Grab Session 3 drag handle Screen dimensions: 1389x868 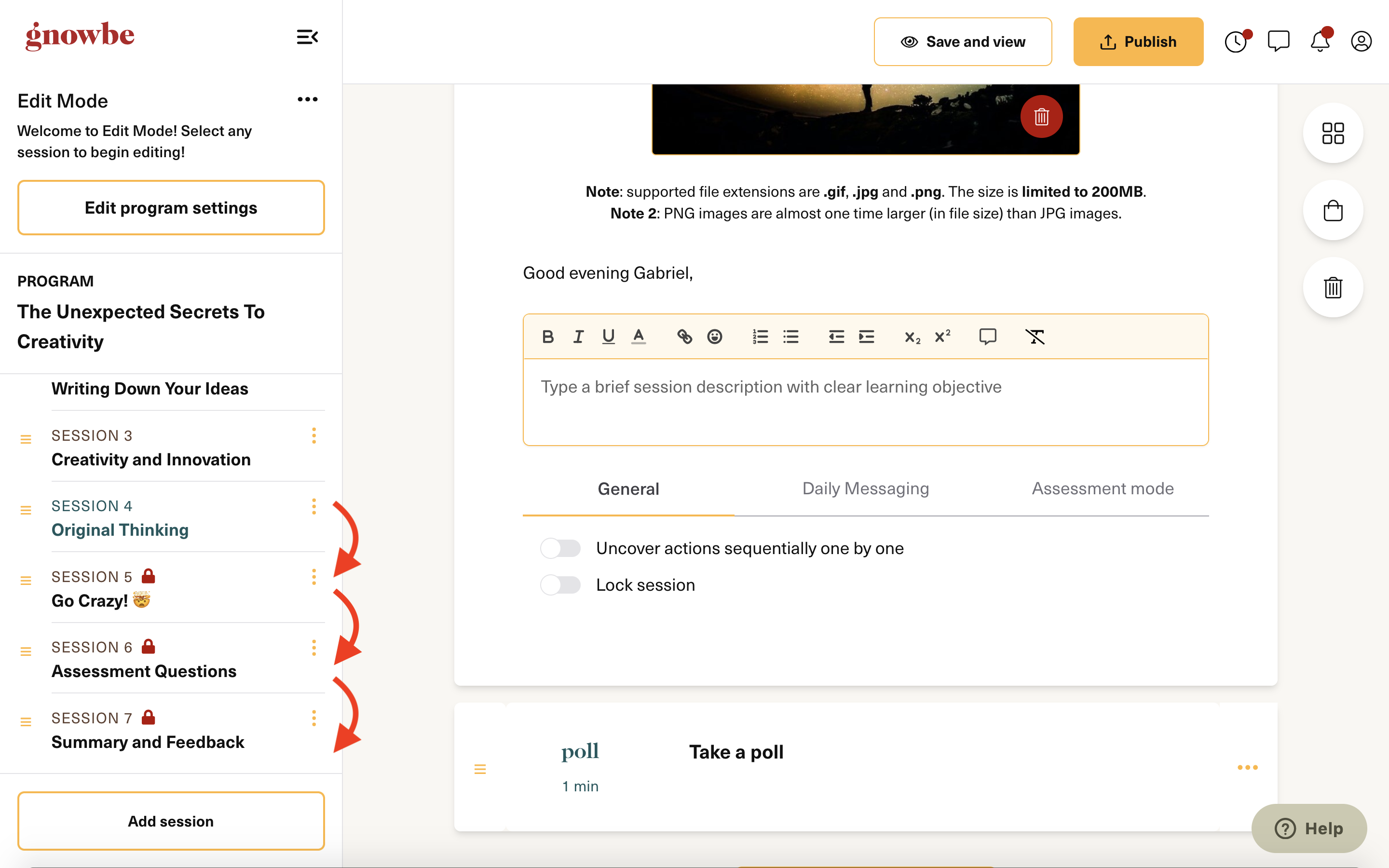click(x=26, y=439)
